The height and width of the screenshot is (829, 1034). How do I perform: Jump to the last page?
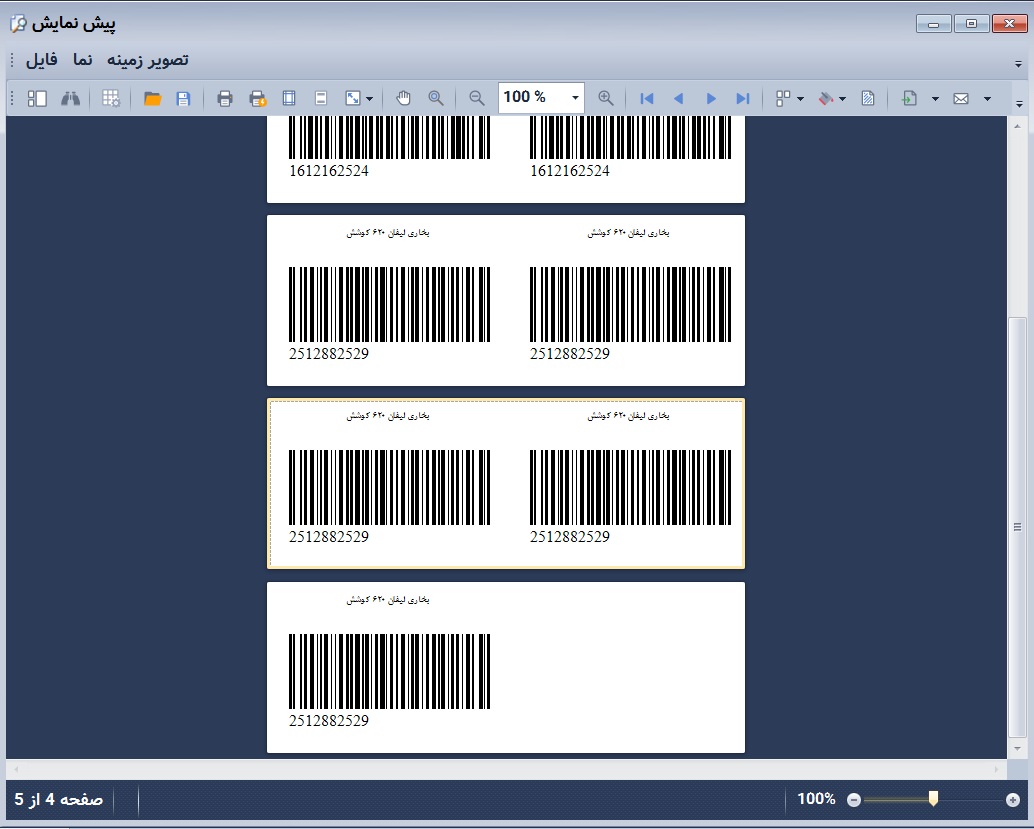(x=742, y=98)
